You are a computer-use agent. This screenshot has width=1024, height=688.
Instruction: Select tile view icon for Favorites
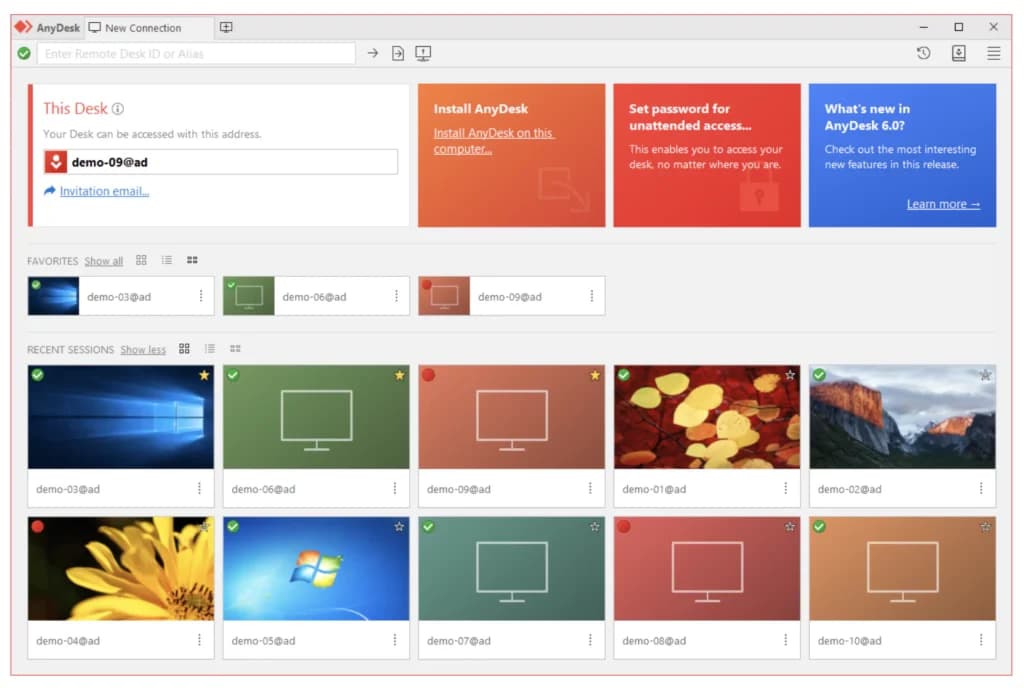coord(141,260)
